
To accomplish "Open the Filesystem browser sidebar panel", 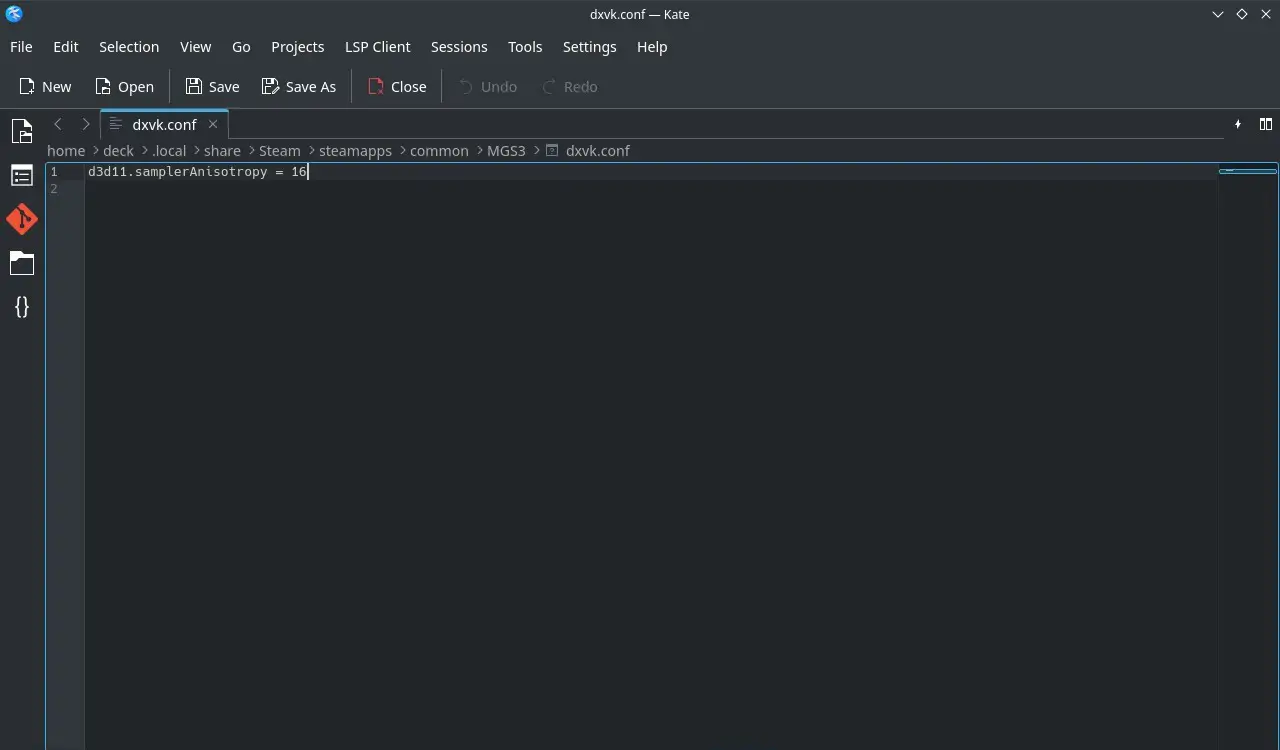I will [x=22, y=263].
